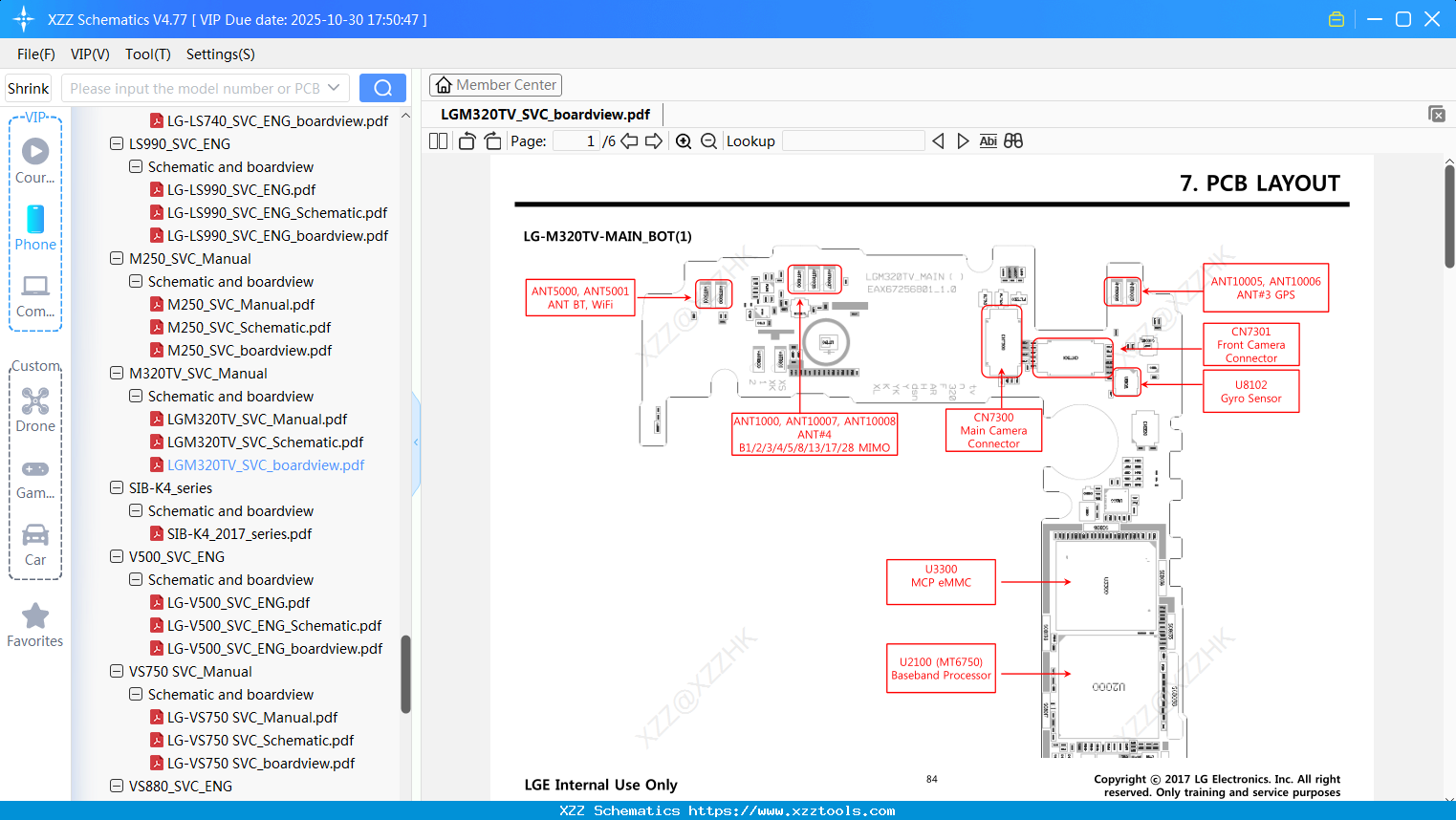Find previous lookup match
Screen dimensions: 1456x820
coord(938,141)
